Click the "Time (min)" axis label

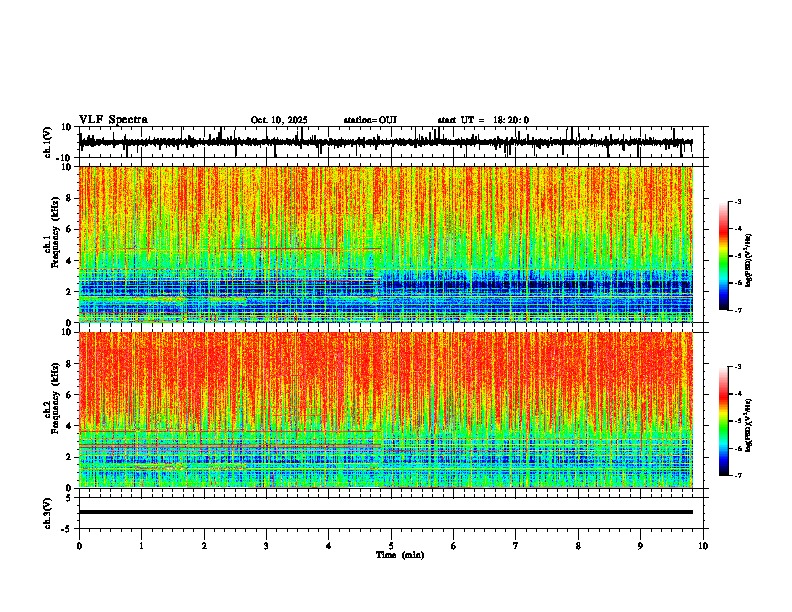coord(400,555)
